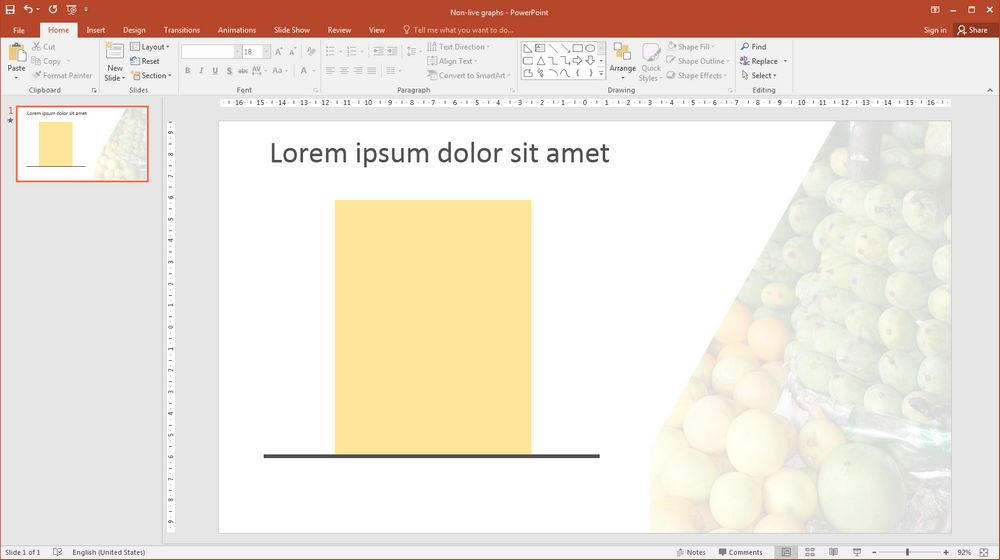
Task: Start slideshow from beginning icon
Action: pos(71,10)
